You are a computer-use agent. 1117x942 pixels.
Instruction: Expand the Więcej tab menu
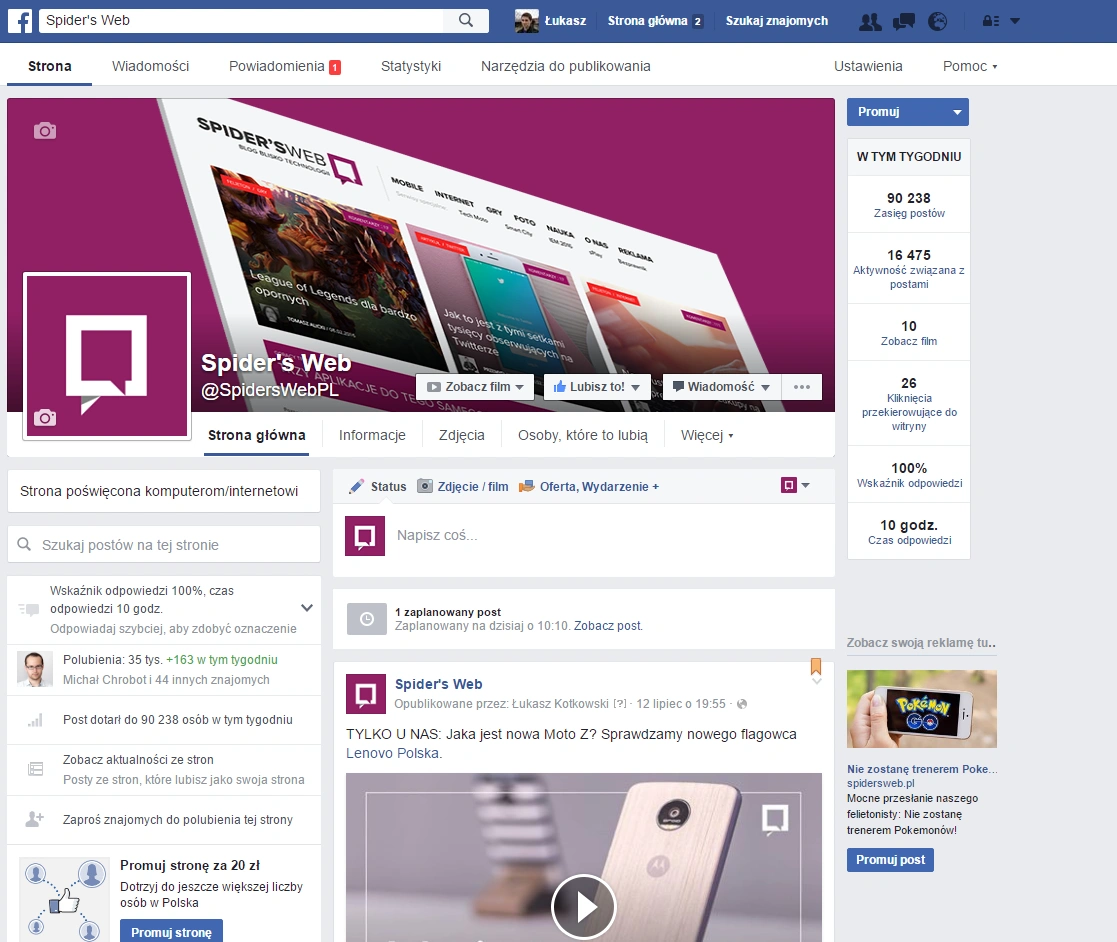point(707,435)
